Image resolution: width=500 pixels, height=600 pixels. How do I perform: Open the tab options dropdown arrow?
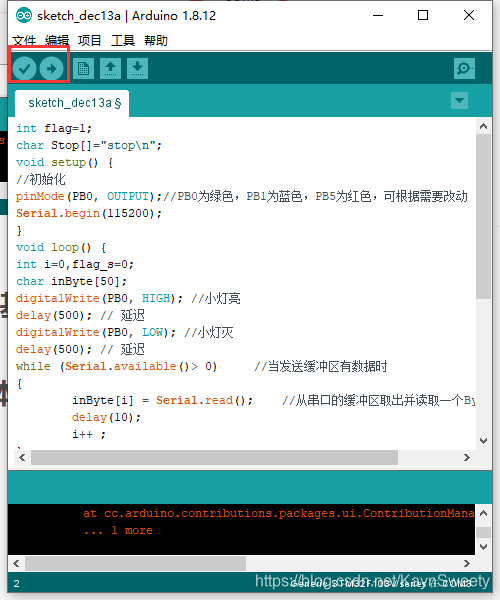click(x=459, y=101)
